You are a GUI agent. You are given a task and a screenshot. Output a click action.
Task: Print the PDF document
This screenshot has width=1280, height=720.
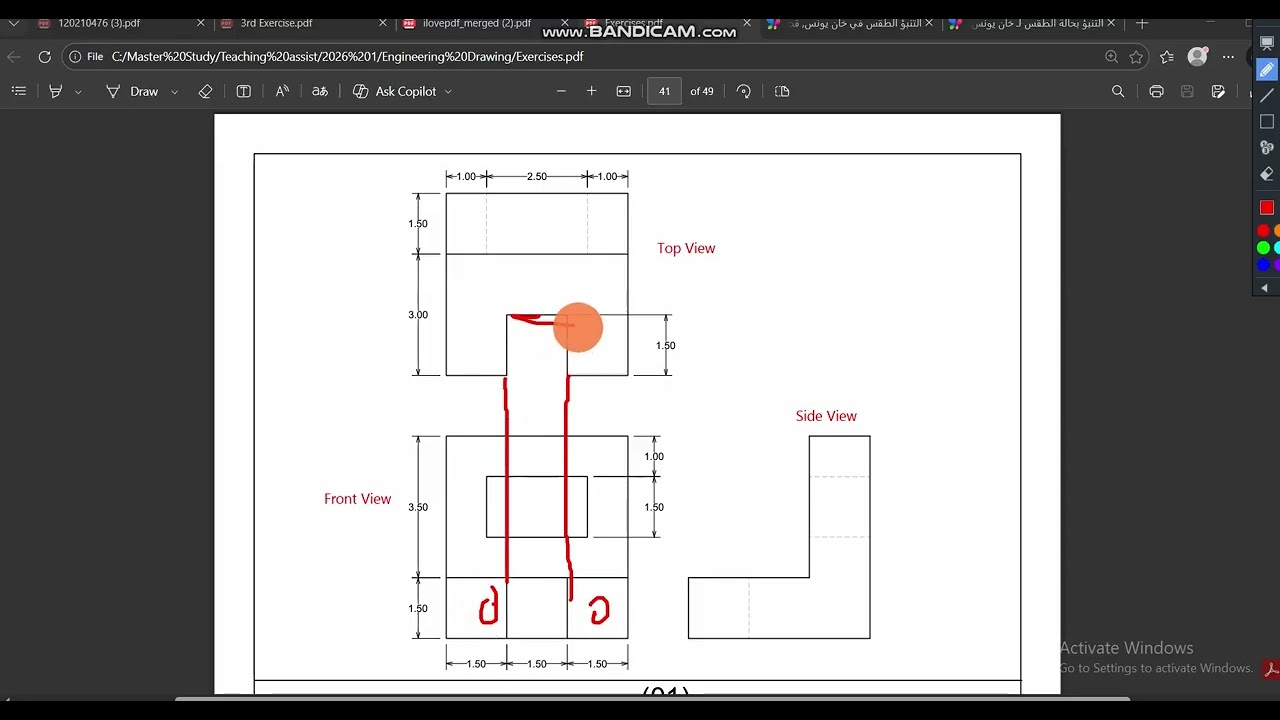(x=1156, y=91)
